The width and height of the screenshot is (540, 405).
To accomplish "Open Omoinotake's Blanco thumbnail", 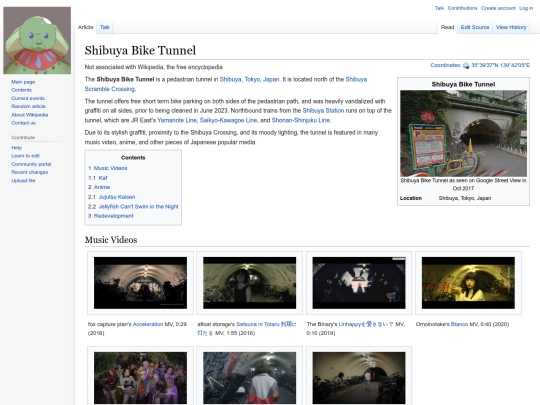I will tap(468, 283).
